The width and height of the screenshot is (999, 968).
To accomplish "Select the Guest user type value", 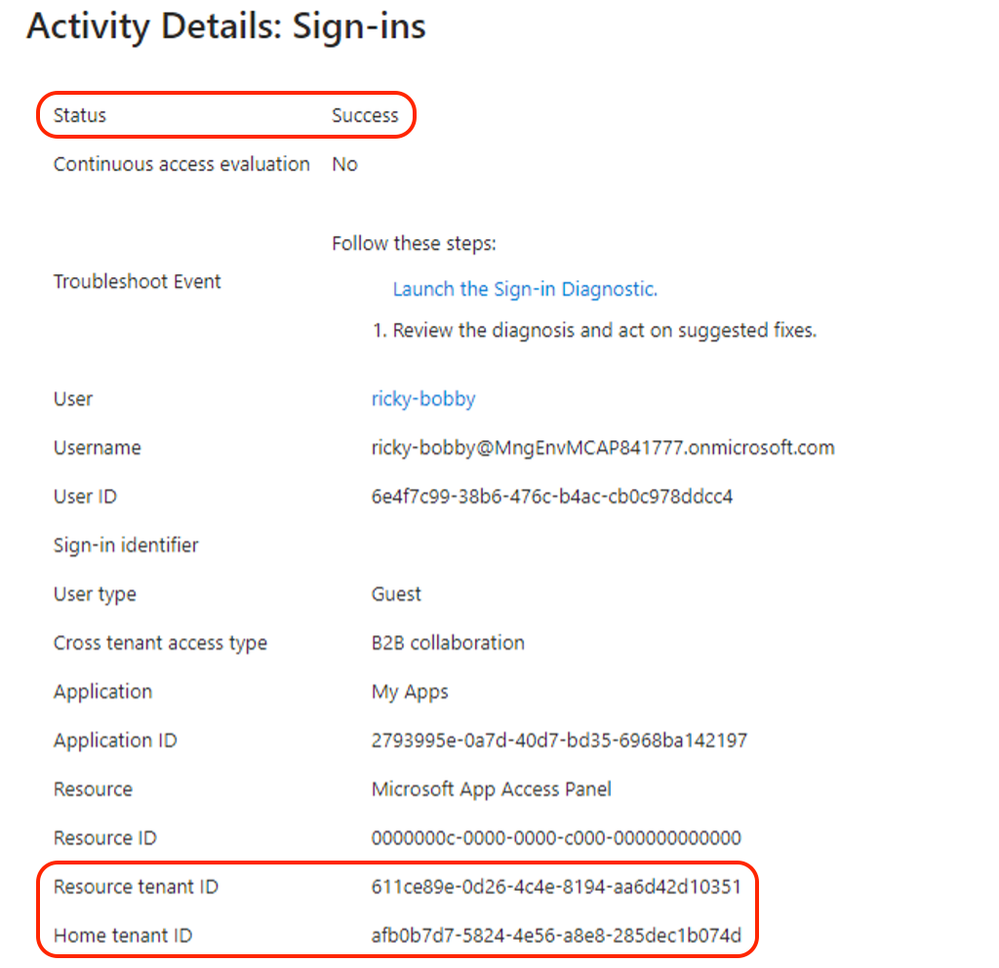I will (396, 594).
